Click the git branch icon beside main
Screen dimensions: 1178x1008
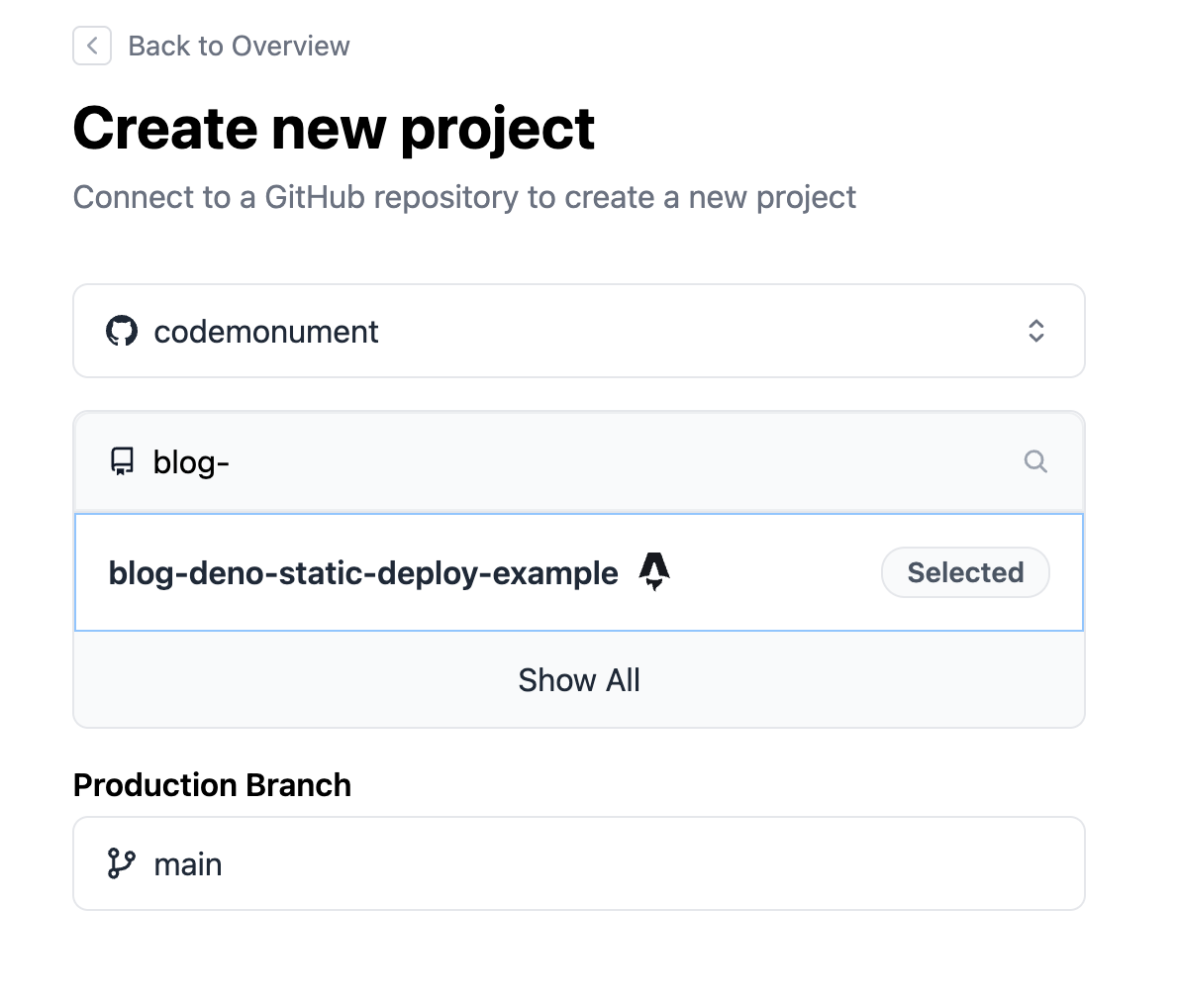(x=122, y=863)
